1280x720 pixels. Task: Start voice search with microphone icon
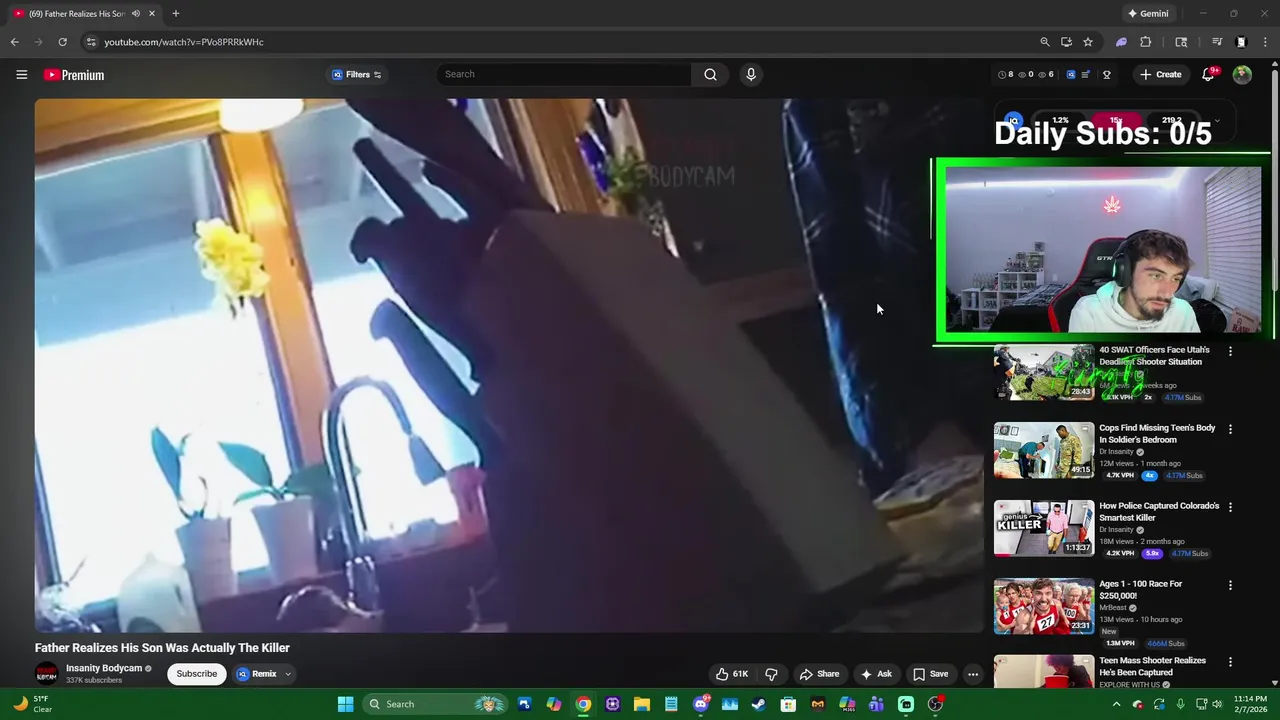751,74
